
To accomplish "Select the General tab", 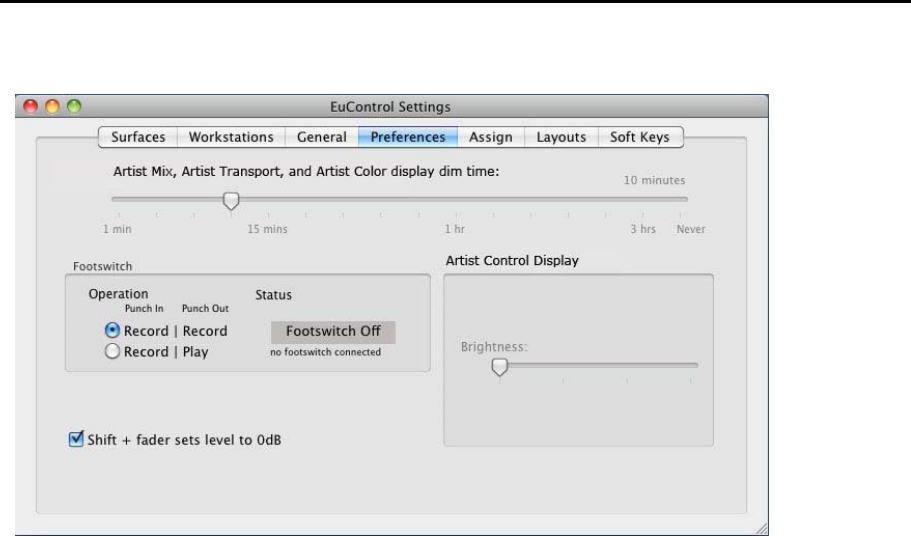I will (x=322, y=137).
